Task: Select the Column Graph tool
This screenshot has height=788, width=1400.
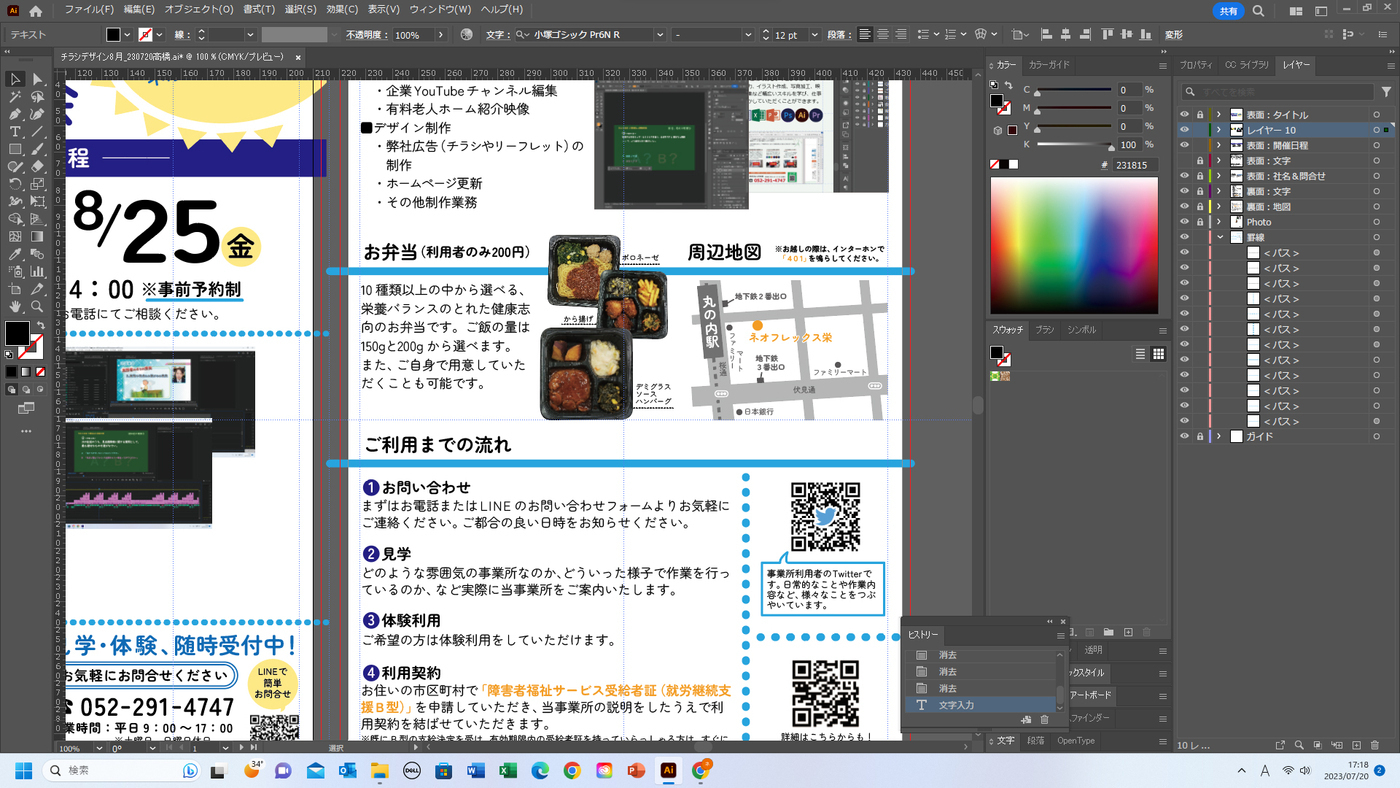Action: point(38,271)
